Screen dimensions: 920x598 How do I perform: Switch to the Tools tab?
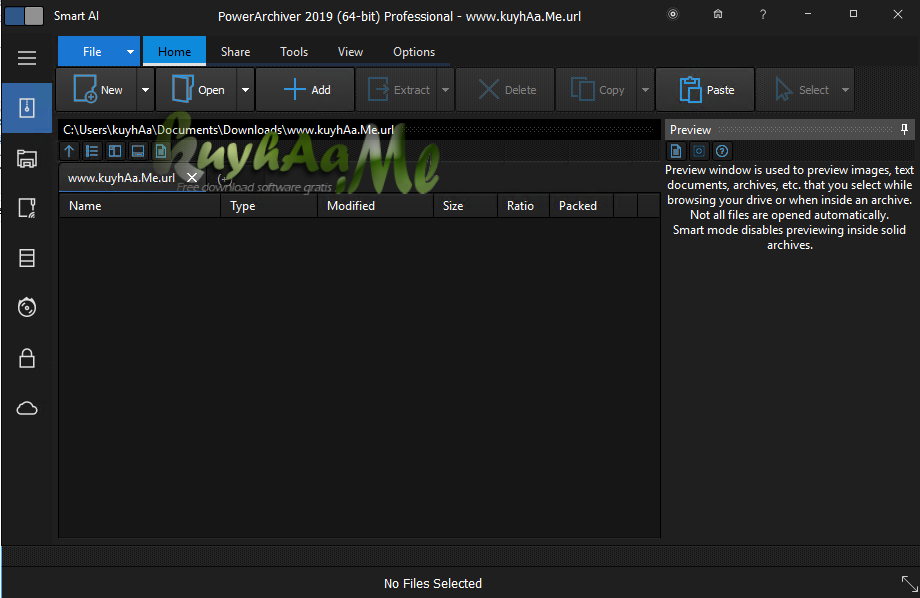point(294,52)
